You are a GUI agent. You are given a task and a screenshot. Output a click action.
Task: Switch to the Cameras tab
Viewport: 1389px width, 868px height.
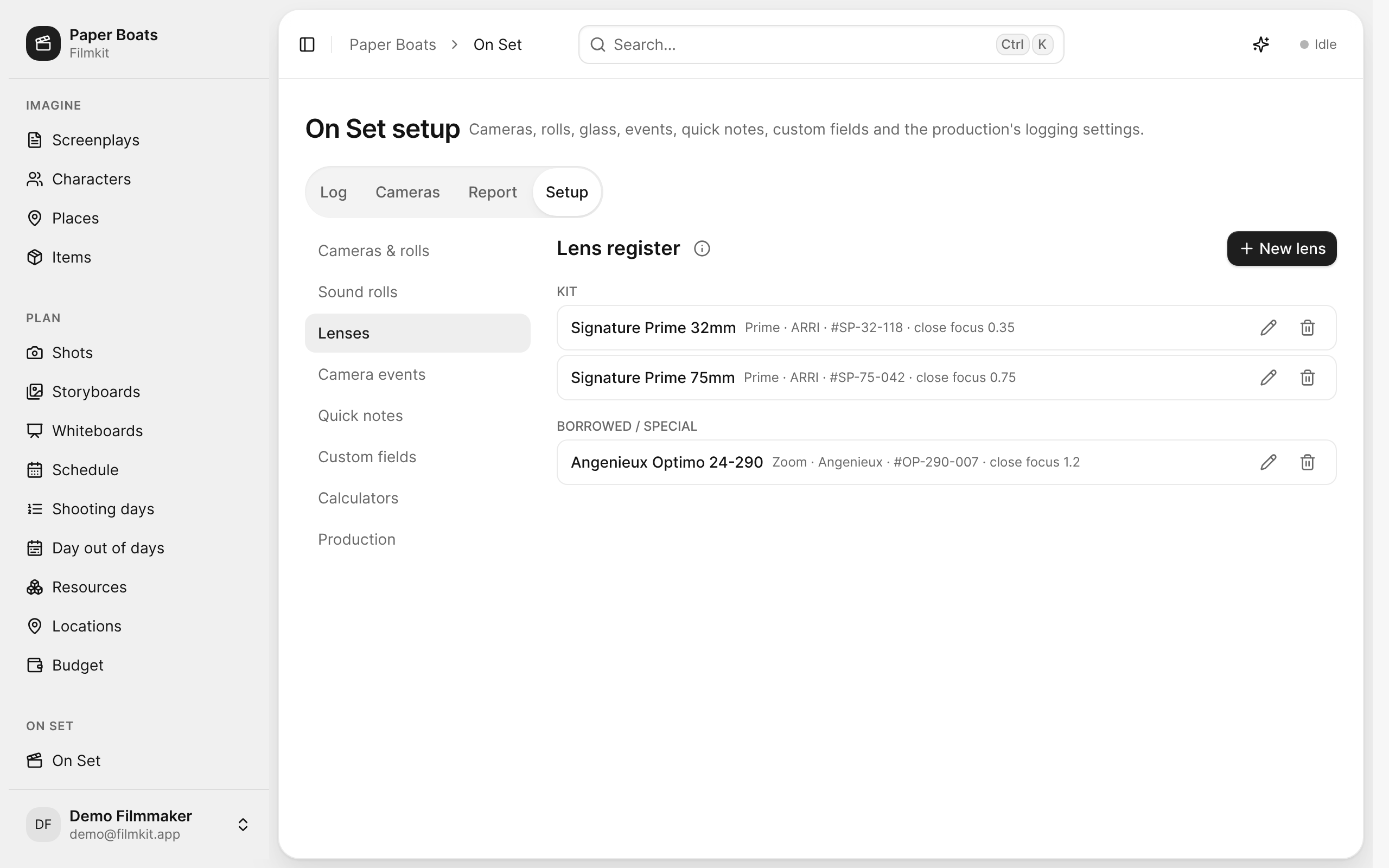[x=407, y=192]
